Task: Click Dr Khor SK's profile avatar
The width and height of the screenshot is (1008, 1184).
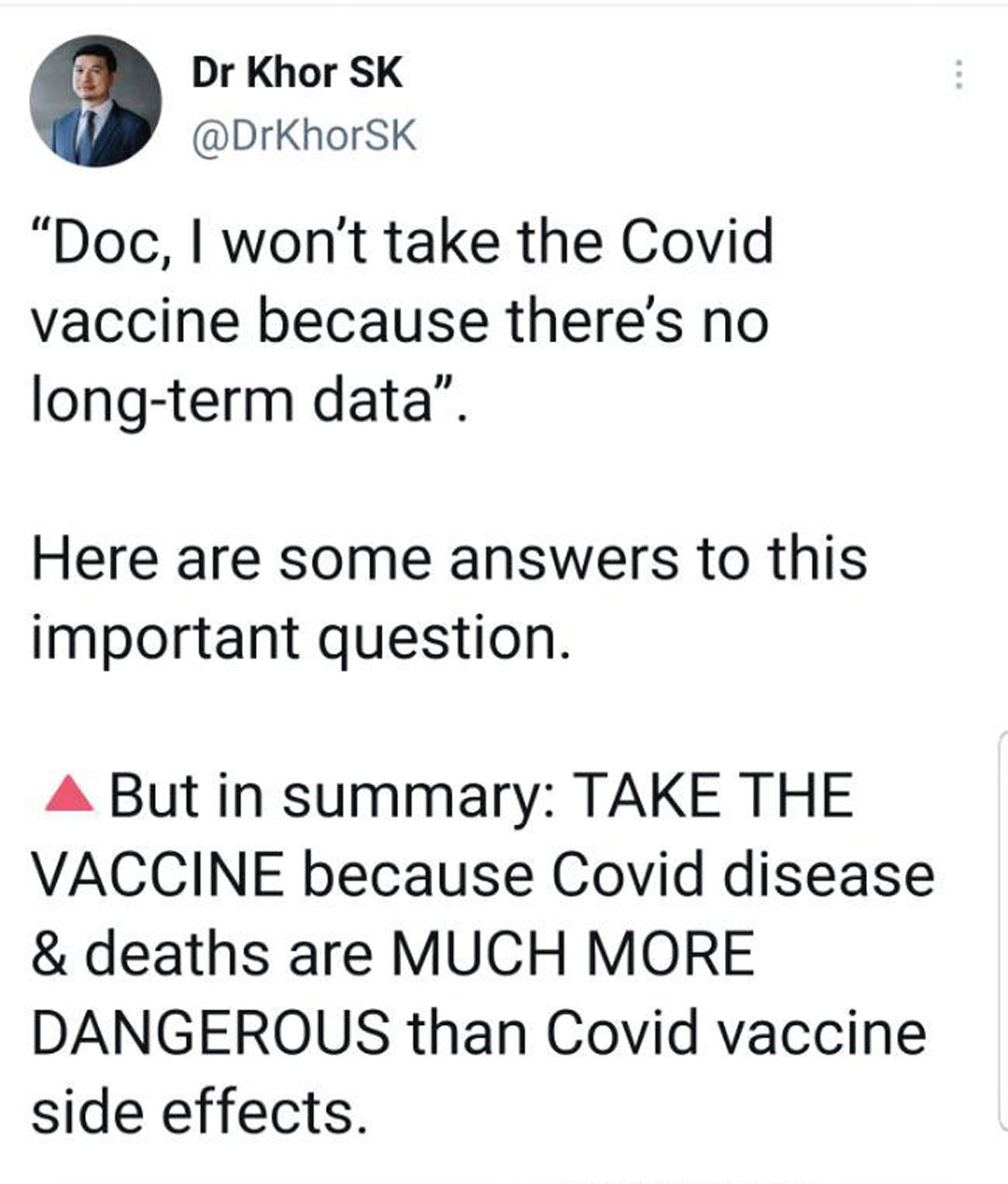Action: pyautogui.click(x=95, y=101)
